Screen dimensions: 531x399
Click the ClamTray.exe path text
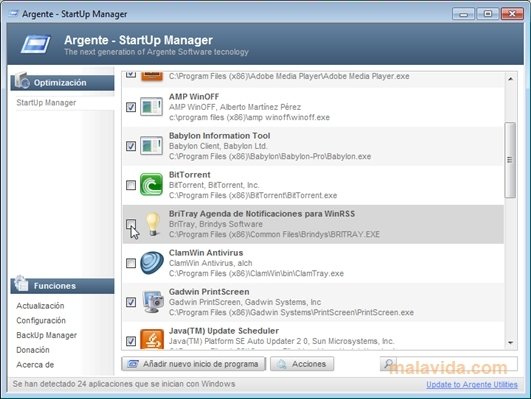256,273
